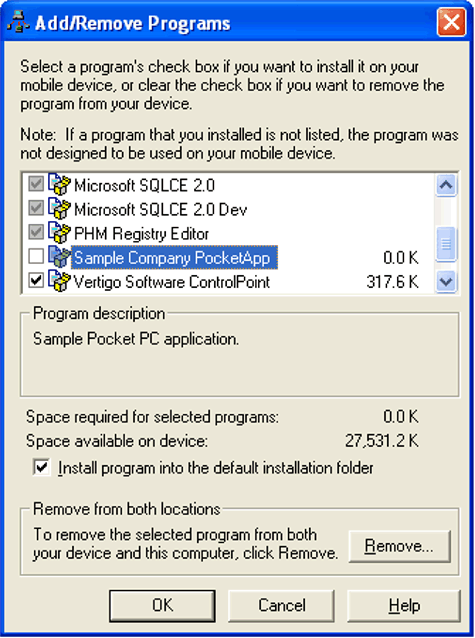The height and width of the screenshot is (638, 475).
Task: Toggle Install program into default folder checkbox
Action: (42, 467)
